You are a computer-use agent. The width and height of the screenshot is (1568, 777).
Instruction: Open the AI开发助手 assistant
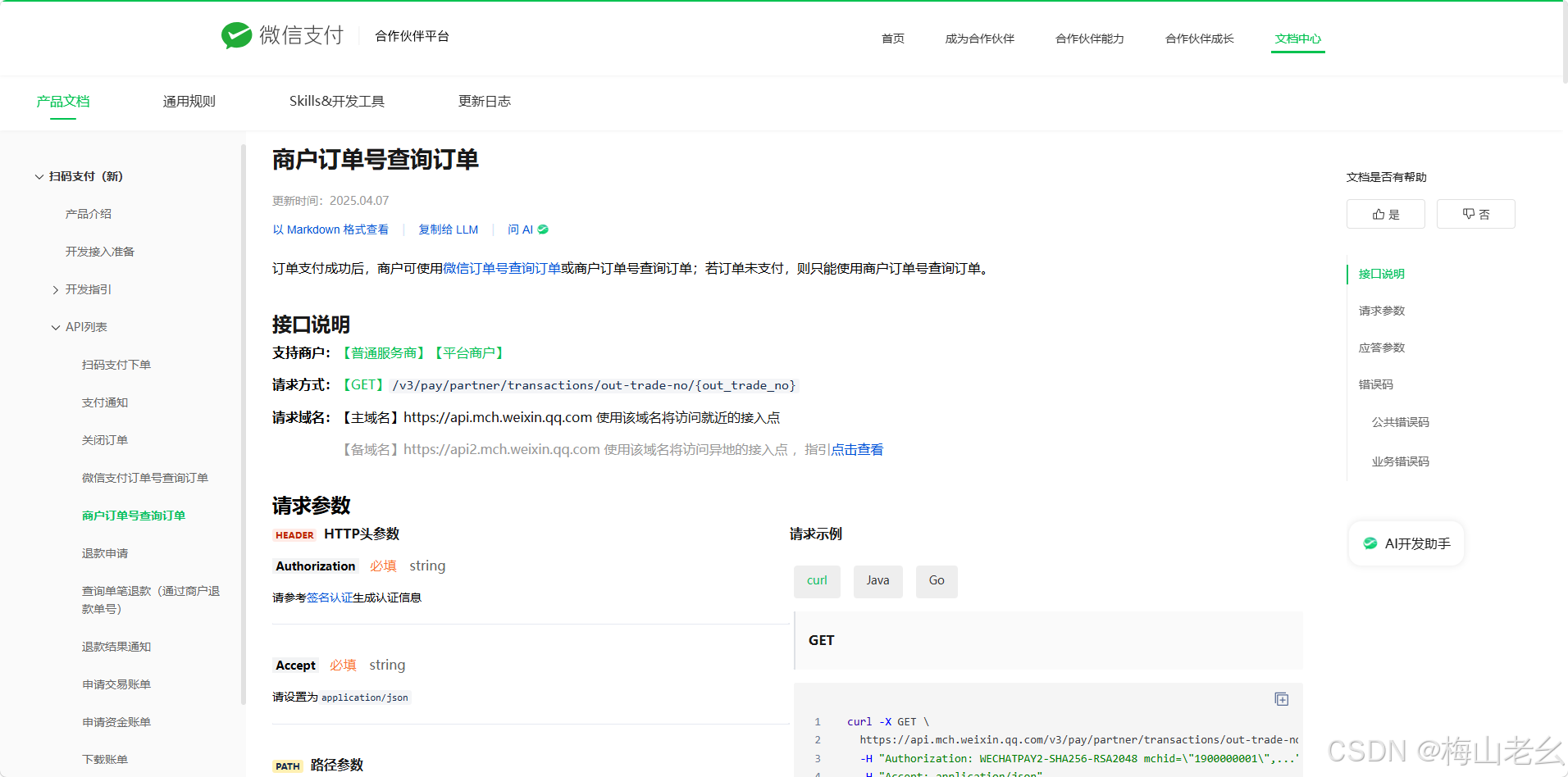(1406, 543)
